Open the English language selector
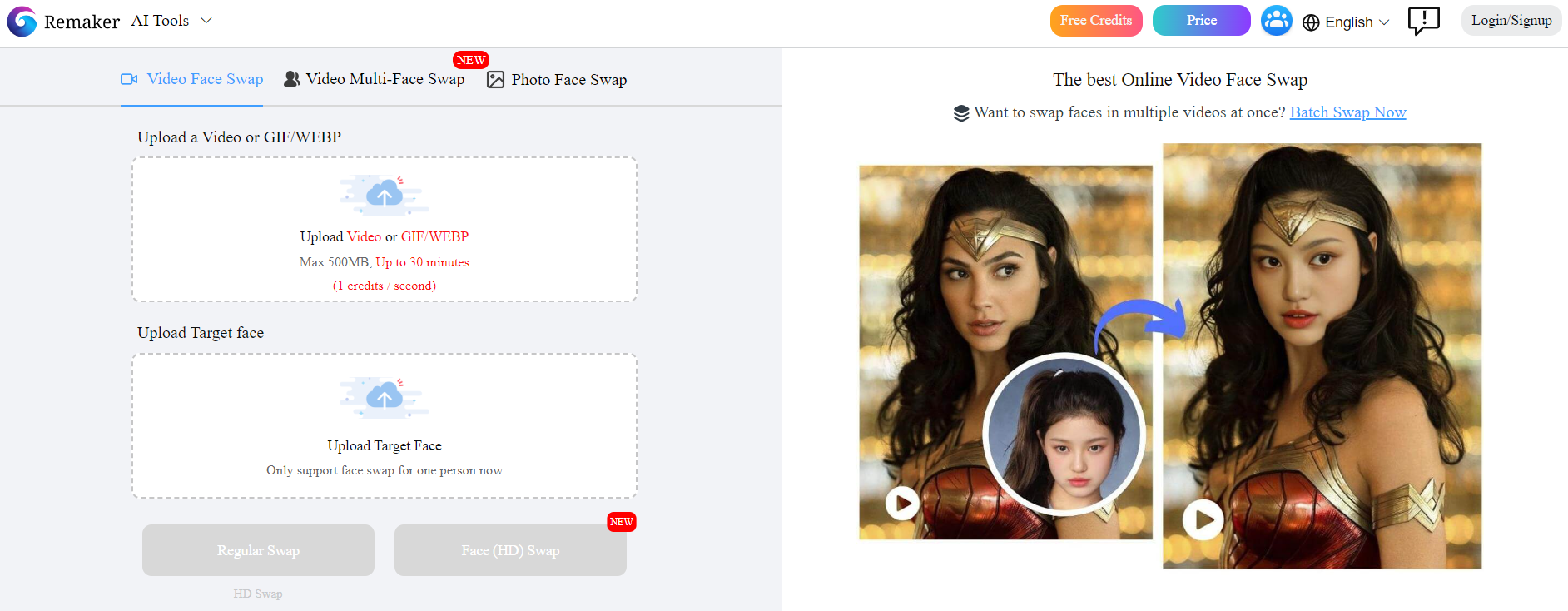The height and width of the screenshot is (611, 1568). [x=1346, y=22]
